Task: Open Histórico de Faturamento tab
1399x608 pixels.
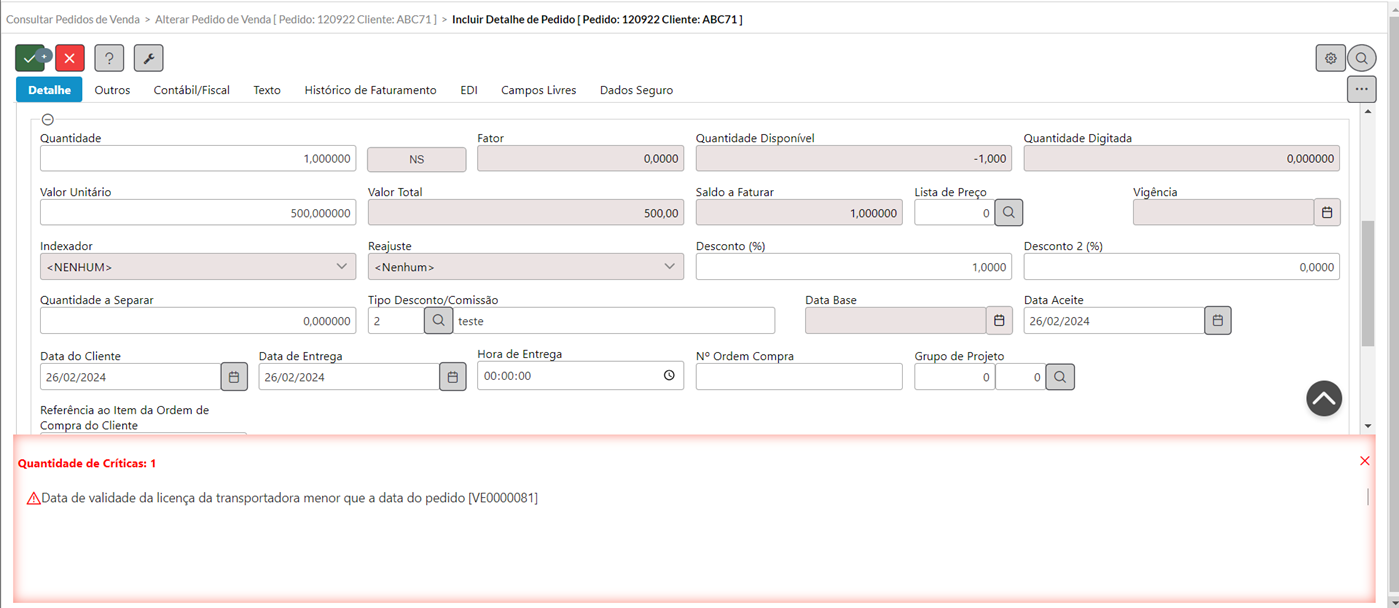Action: click(x=370, y=90)
